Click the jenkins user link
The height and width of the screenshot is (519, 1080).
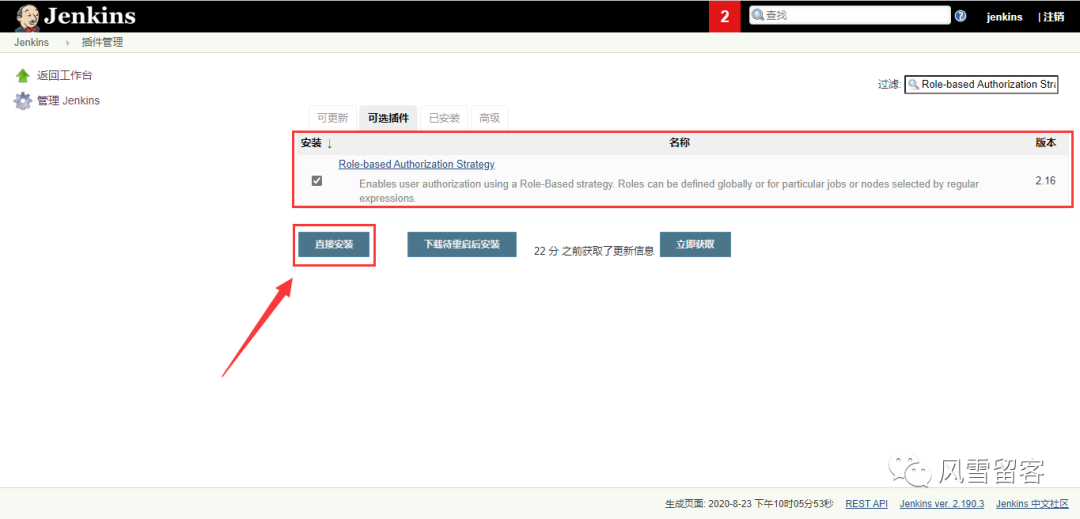point(1004,17)
